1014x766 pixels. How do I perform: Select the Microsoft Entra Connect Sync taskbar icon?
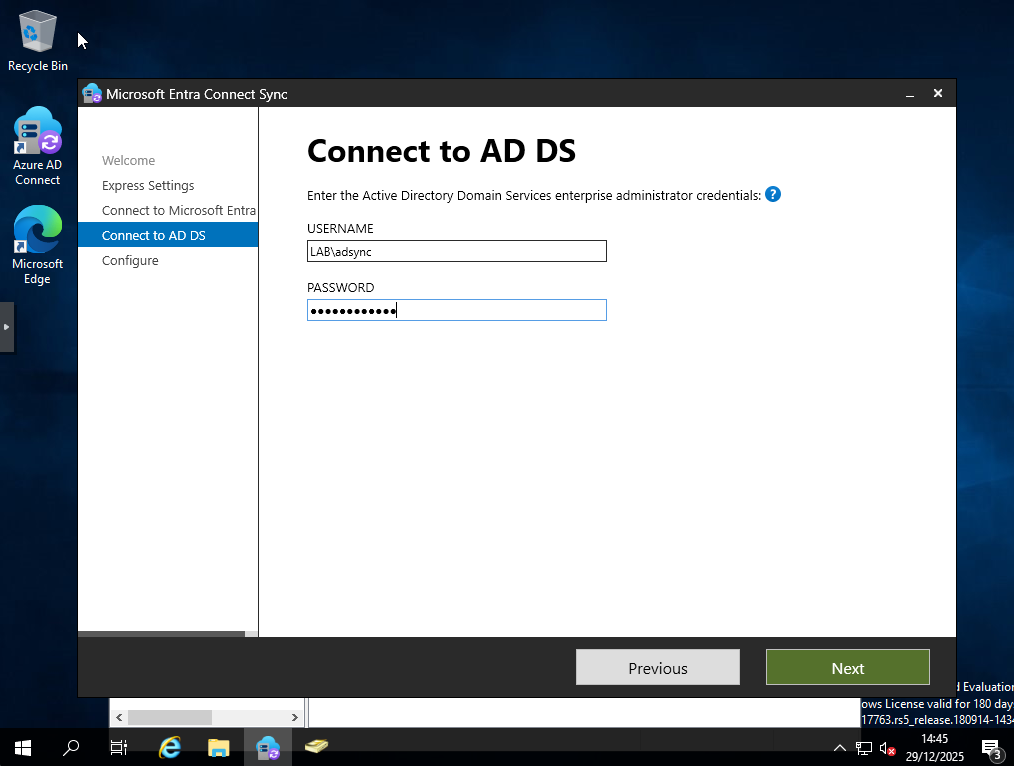click(x=267, y=747)
